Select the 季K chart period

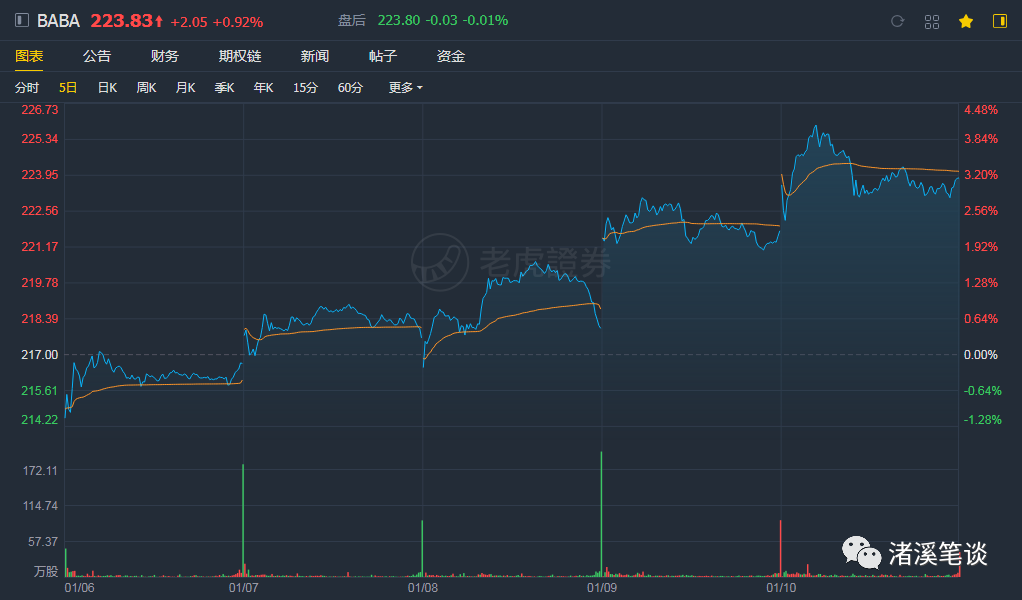tap(224, 87)
